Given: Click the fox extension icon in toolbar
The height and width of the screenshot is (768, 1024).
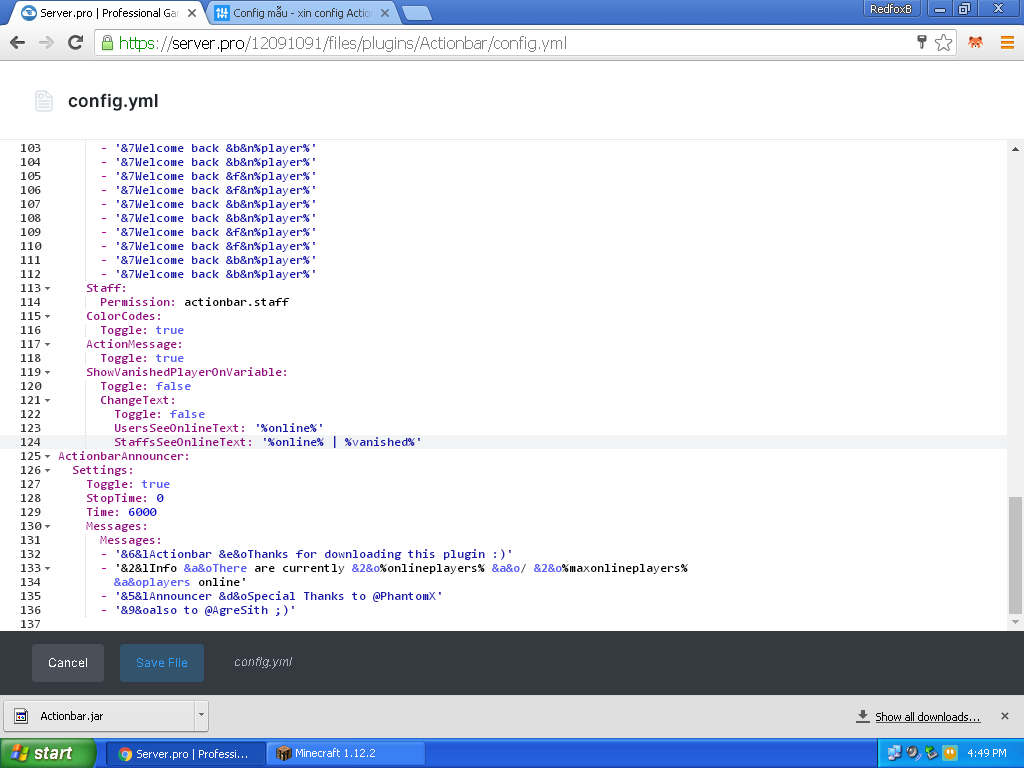Looking at the screenshot, I should point(975,43).
